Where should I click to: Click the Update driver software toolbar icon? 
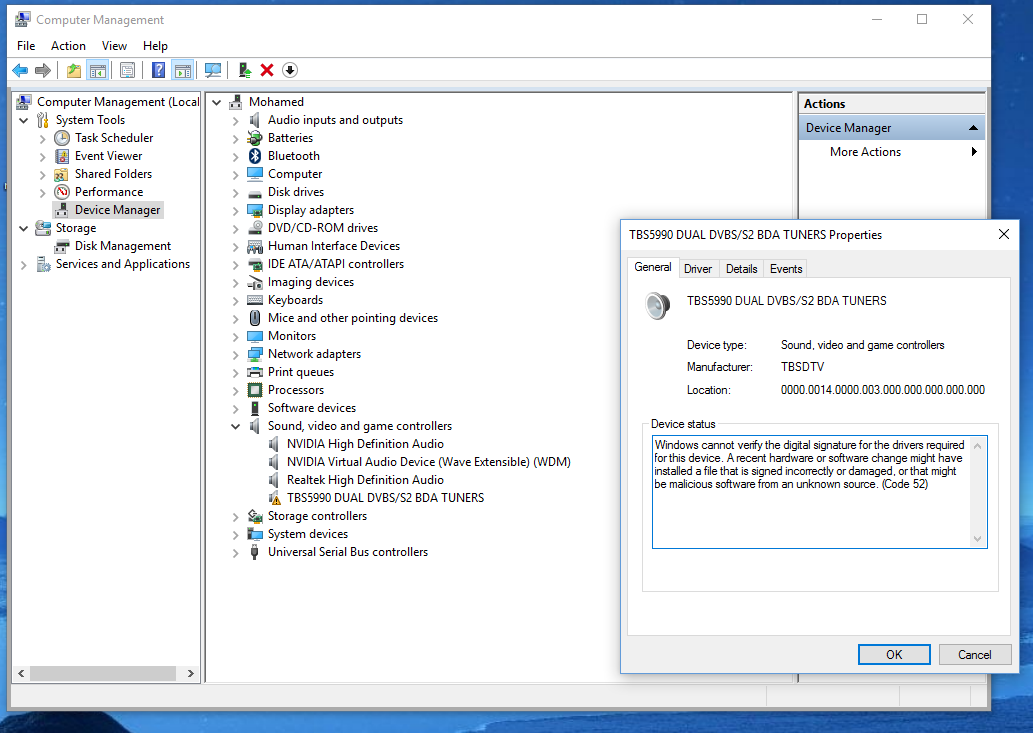pyautogui.click(x=245, y=70)
